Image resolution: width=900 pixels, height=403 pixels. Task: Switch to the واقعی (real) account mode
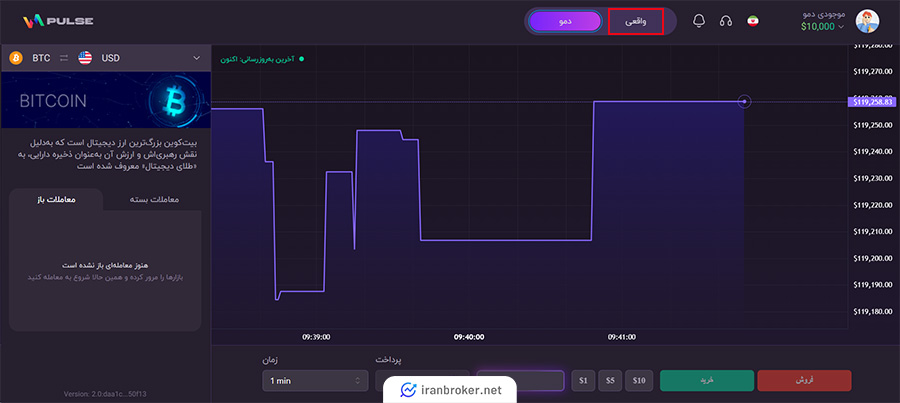pyautogui.click(x=636, y=21)
